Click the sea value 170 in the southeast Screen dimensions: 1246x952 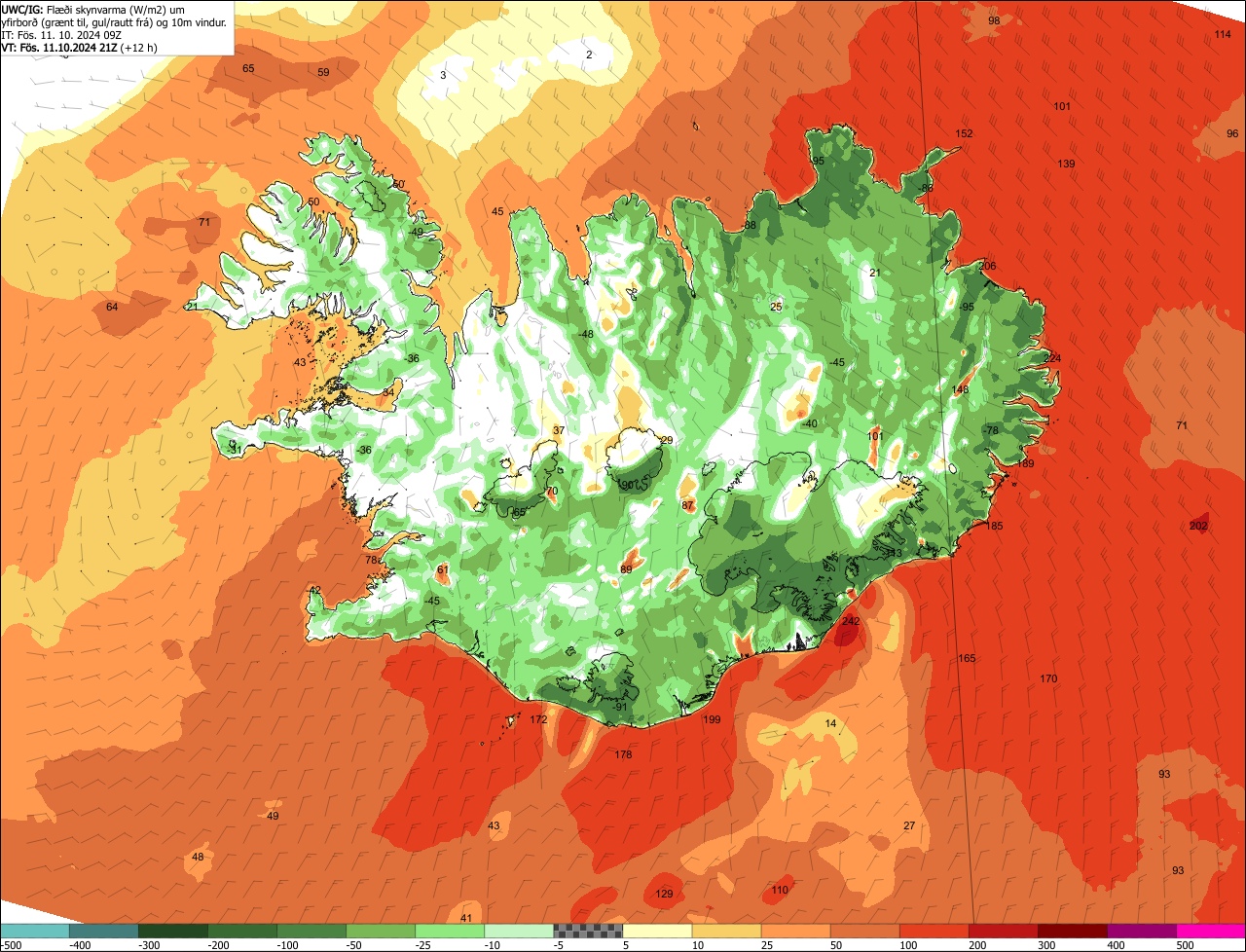tap(1048, 679)
